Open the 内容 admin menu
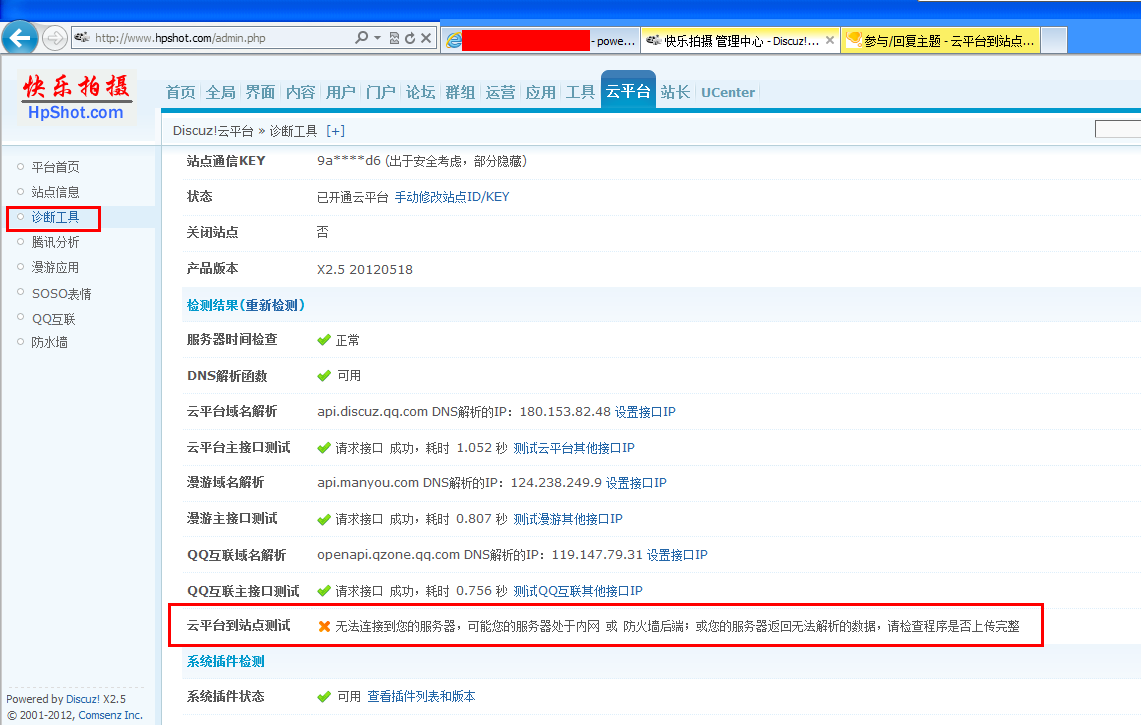Viewport: 1141px width, 725px height. 301,92
